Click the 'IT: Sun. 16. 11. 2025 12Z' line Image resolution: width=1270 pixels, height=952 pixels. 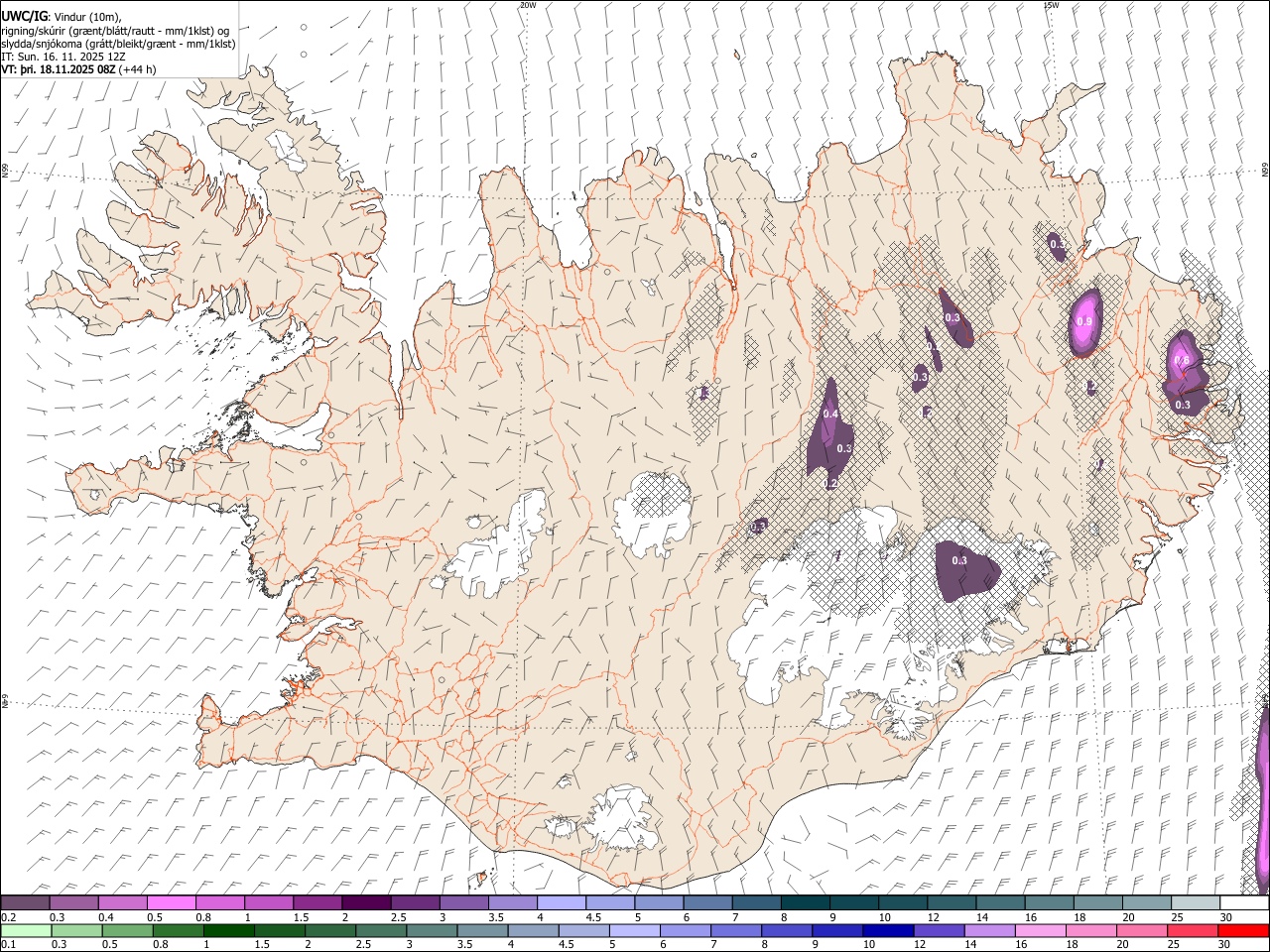pos(63,58)
